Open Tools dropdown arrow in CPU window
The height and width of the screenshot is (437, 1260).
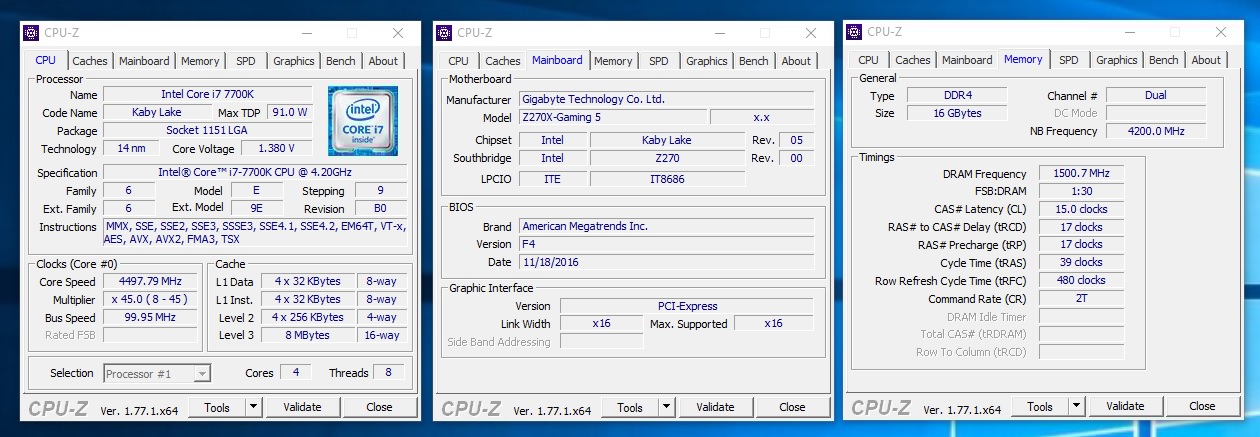[253, 407]
